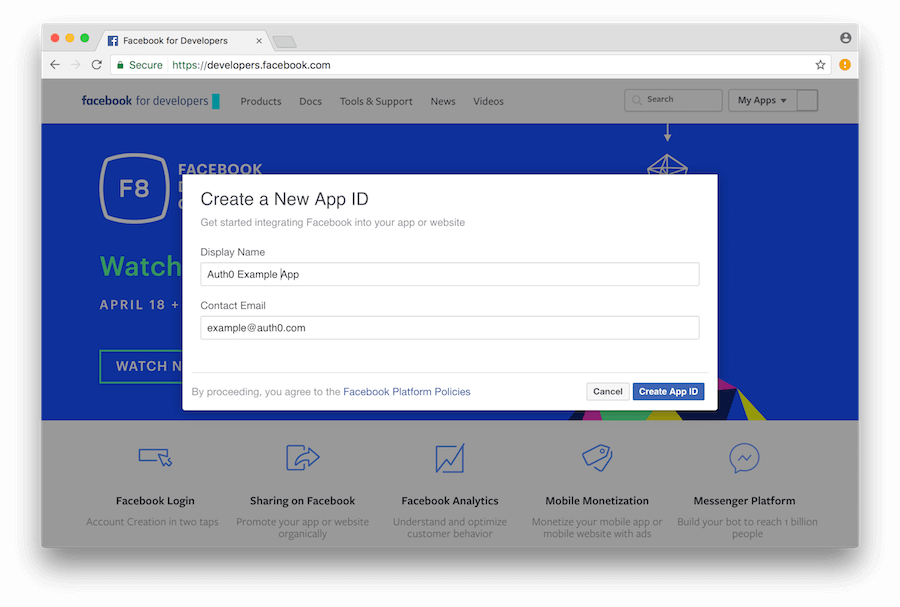
Task: Click the Facebook Login icon in footer
Action: click(x=155, y=458)
